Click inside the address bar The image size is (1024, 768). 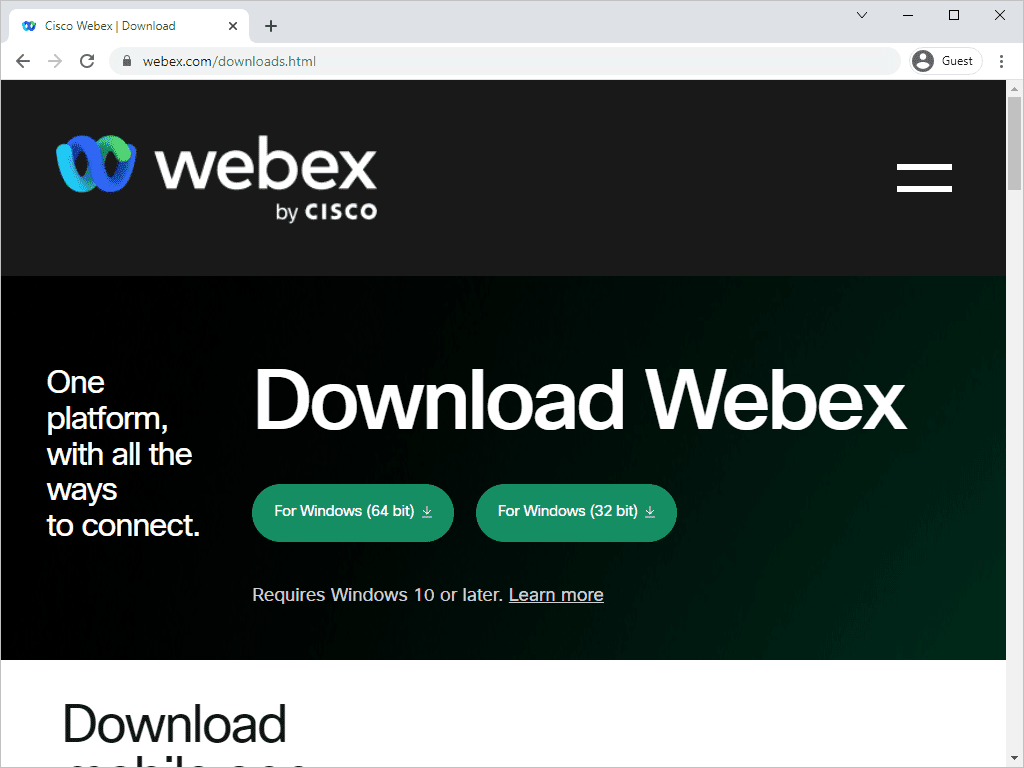(400, 60)
